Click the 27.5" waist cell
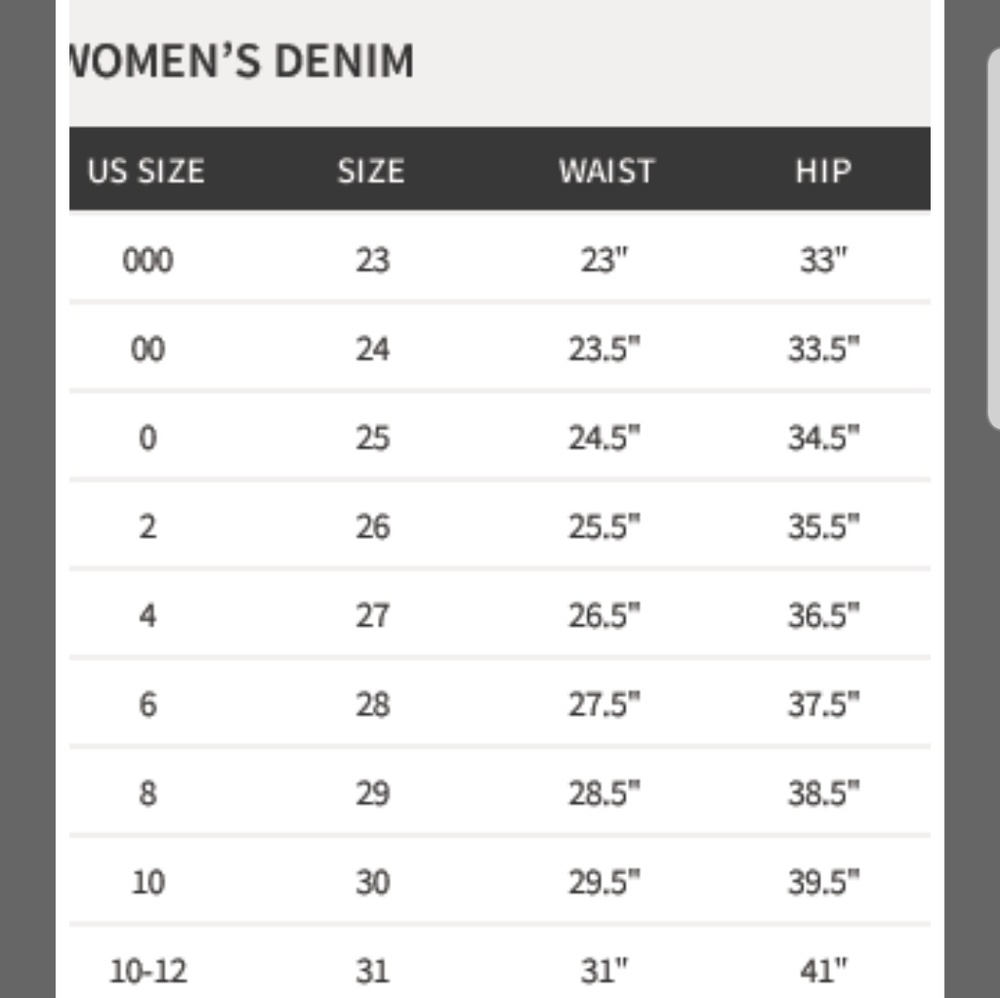This screenshot has height=998, width=1000. tap(604, 705)
